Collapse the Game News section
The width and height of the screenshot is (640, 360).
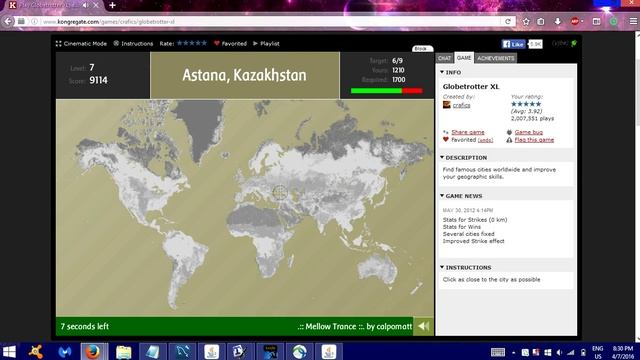(x=461, y=196)
